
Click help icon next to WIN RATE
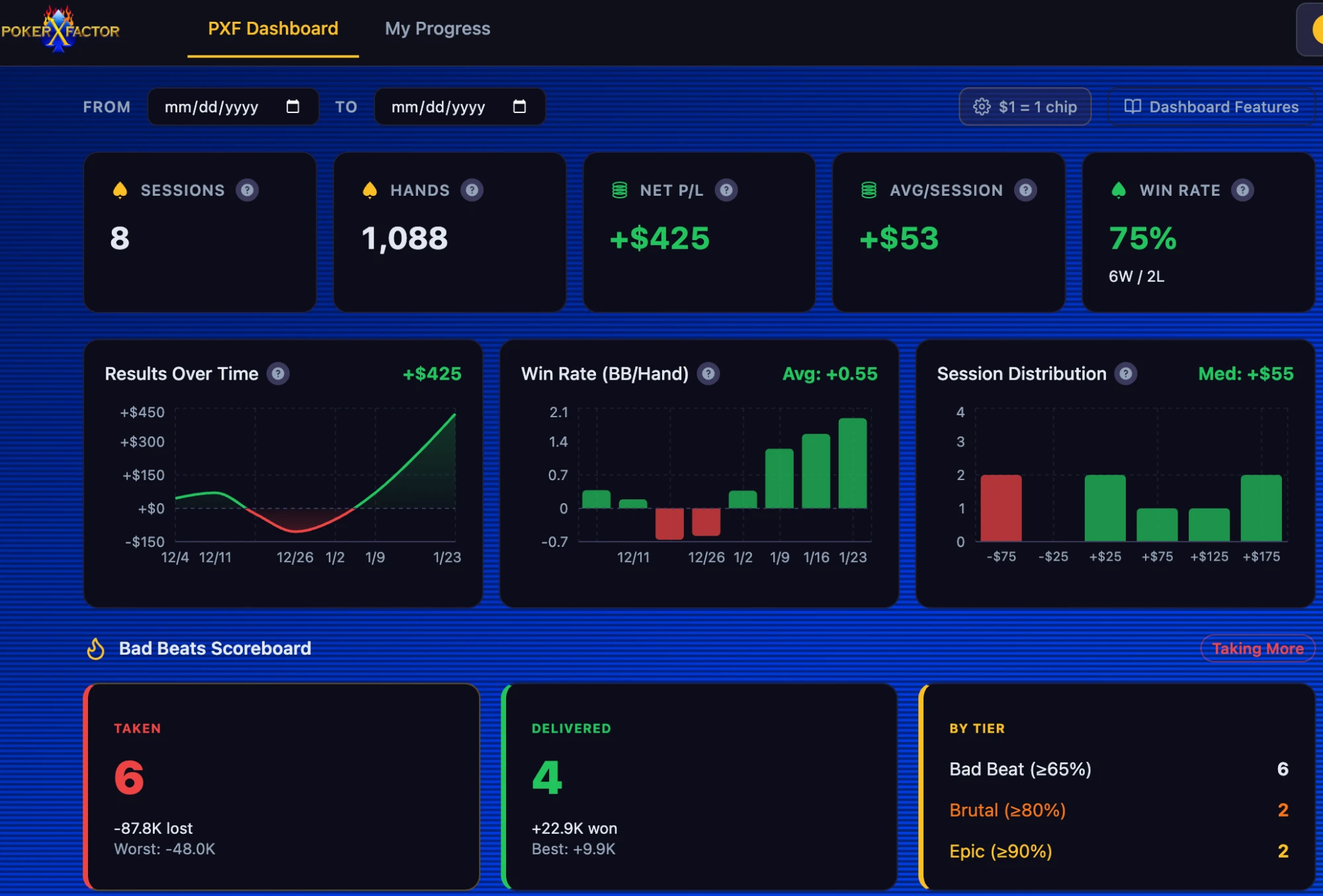[x=1243, y=190]
